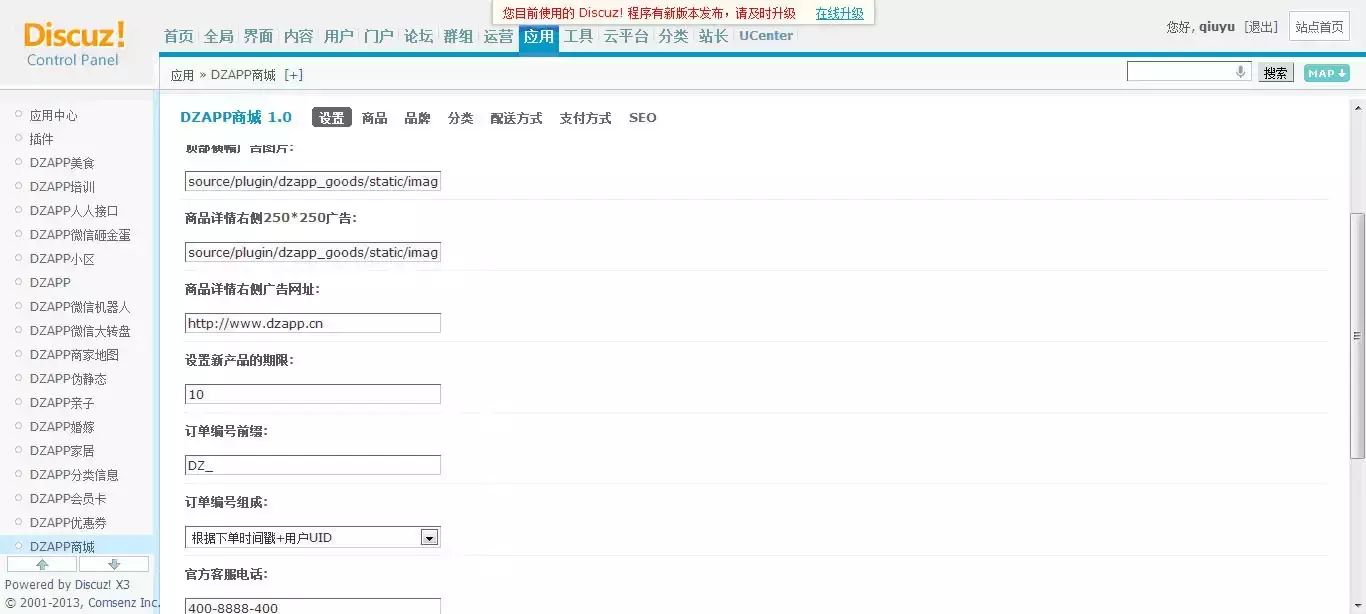
Task: Select DZAPP婚嫁 in the sidebar
Action: click(62, 427)
